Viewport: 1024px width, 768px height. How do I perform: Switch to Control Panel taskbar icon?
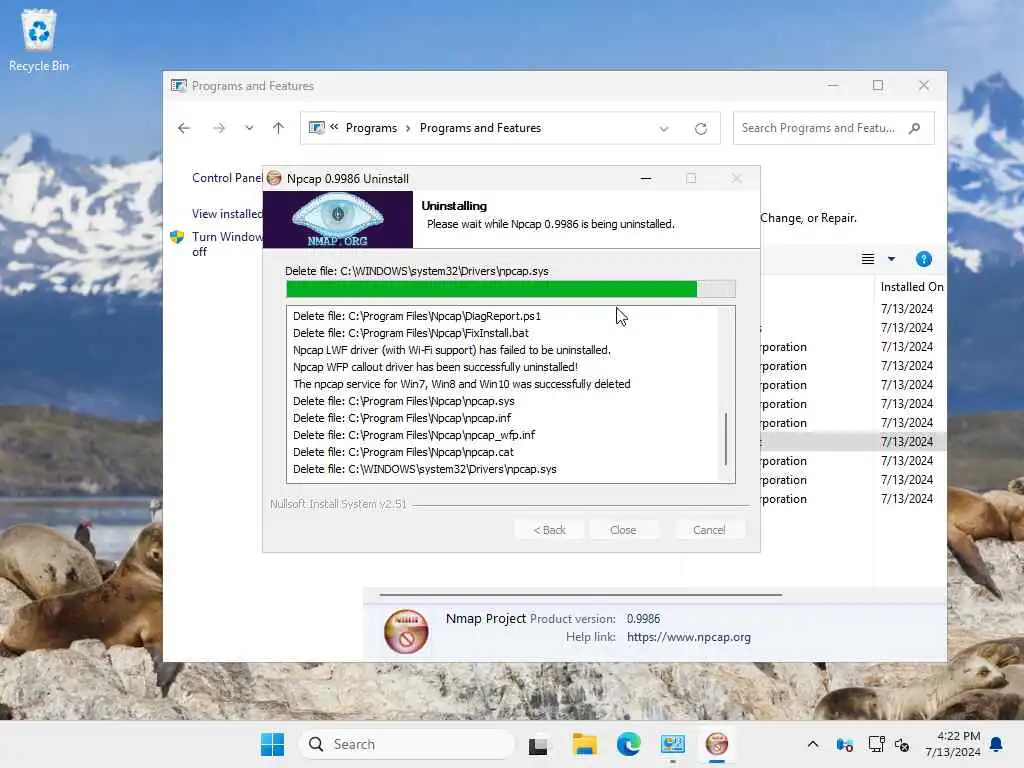tap(673, 744)
